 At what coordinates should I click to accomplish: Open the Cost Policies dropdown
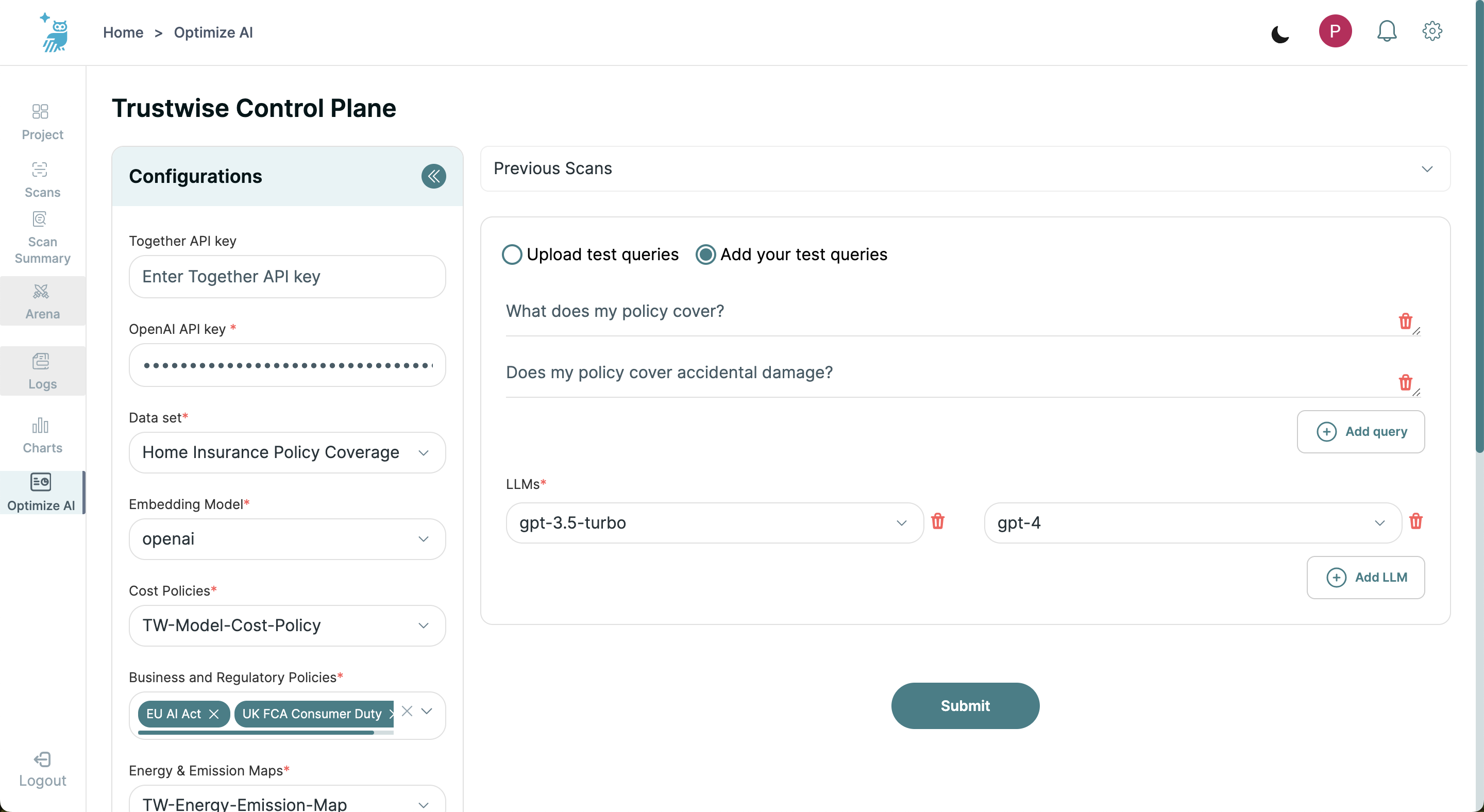287,625
